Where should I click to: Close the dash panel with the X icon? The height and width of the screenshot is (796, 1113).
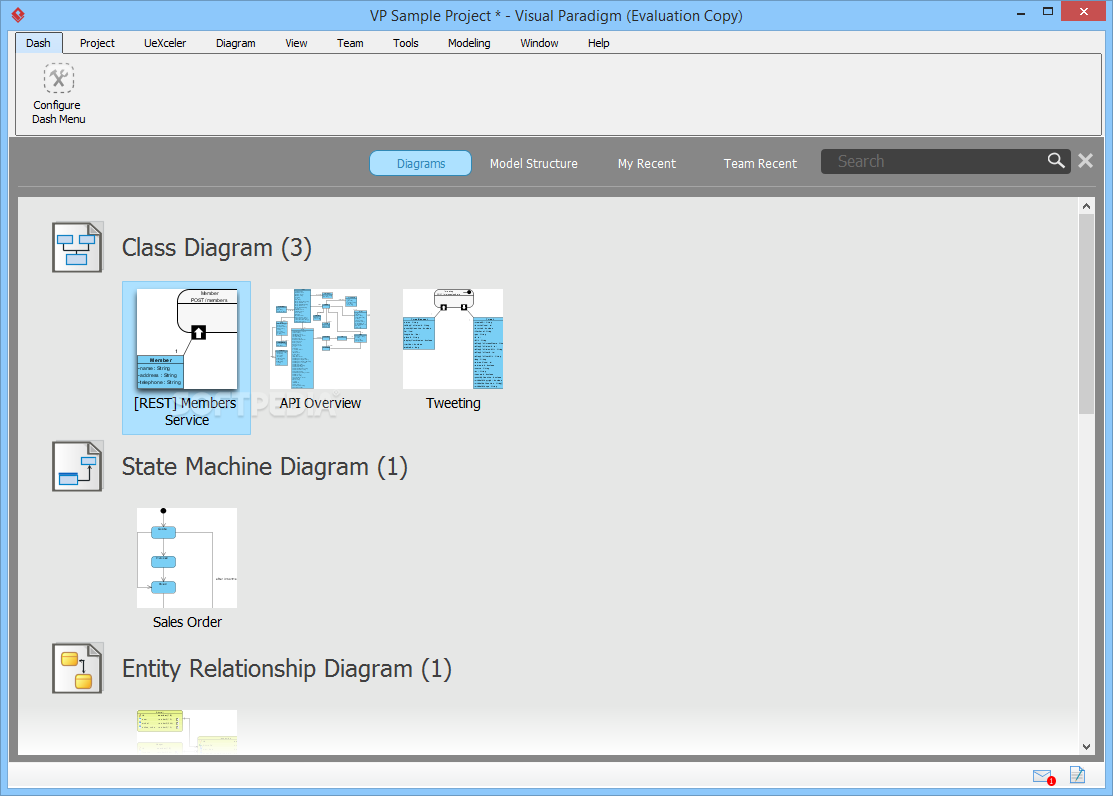[1085, 160]
